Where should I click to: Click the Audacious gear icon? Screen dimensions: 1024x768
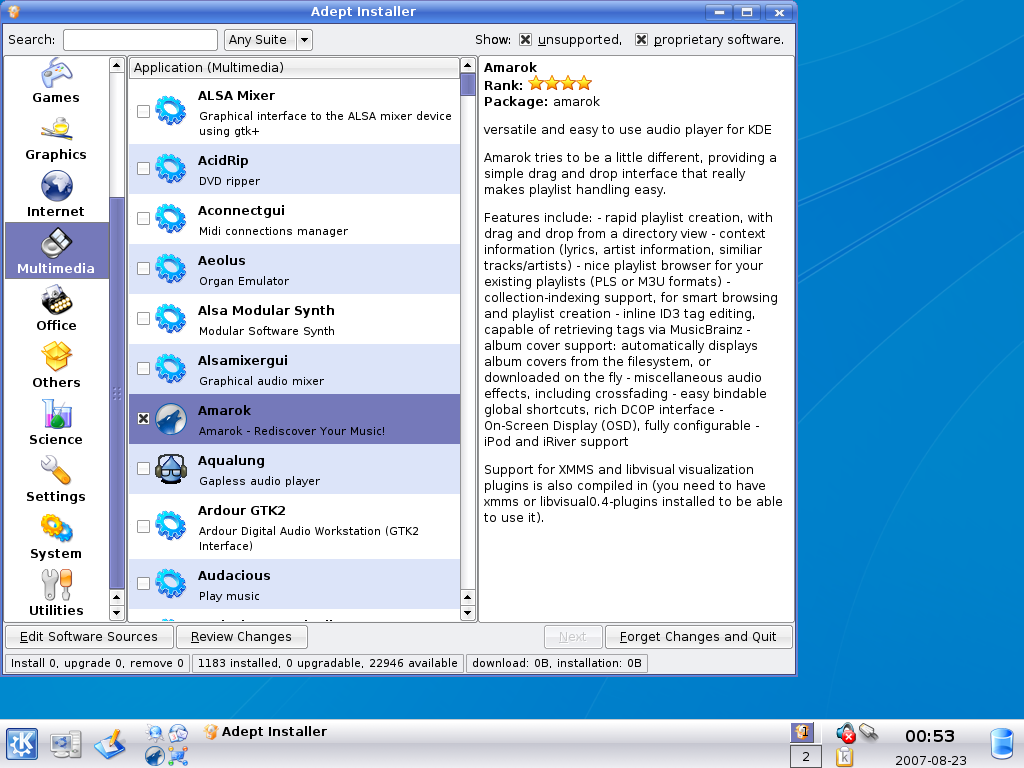pos(171,583)
